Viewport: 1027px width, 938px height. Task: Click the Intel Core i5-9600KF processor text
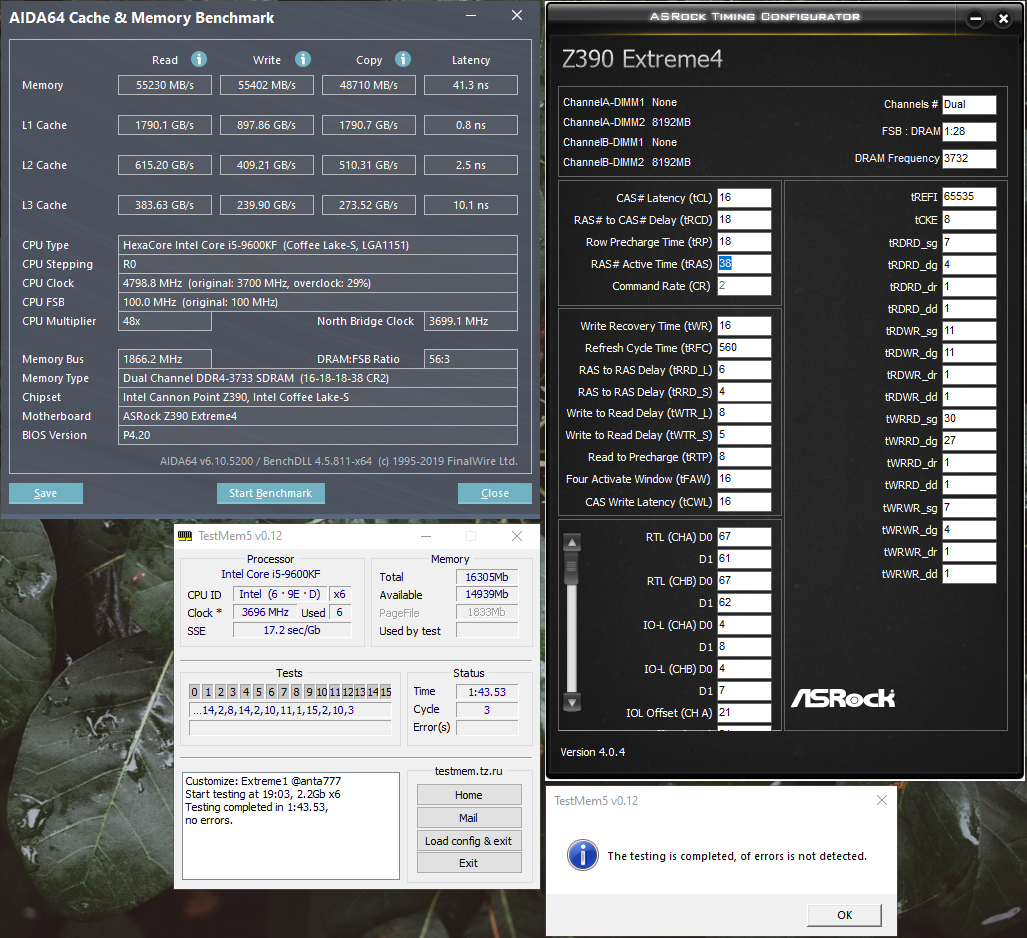271,574
